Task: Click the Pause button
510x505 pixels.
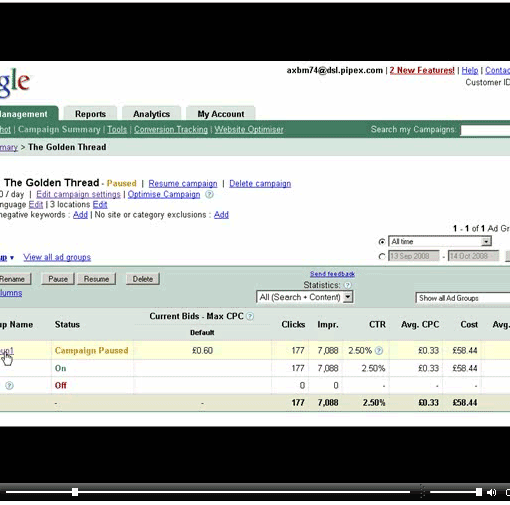Action: coord(58,279)
